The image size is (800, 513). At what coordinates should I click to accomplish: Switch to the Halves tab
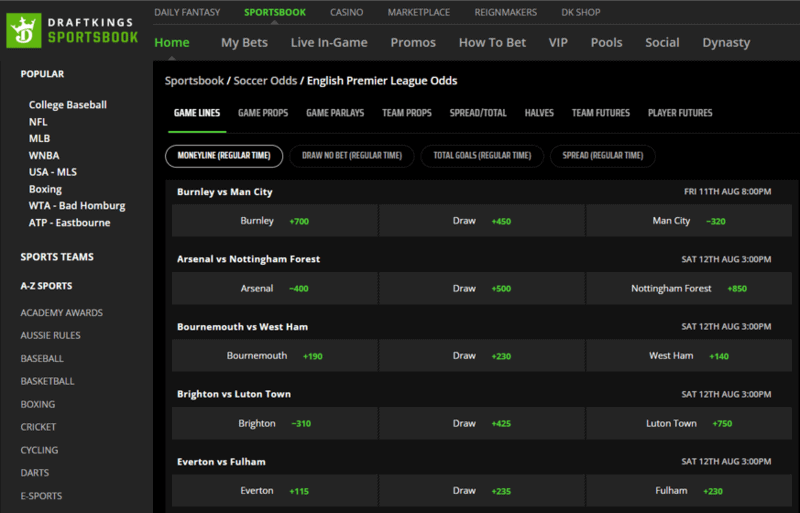point(539,113)
